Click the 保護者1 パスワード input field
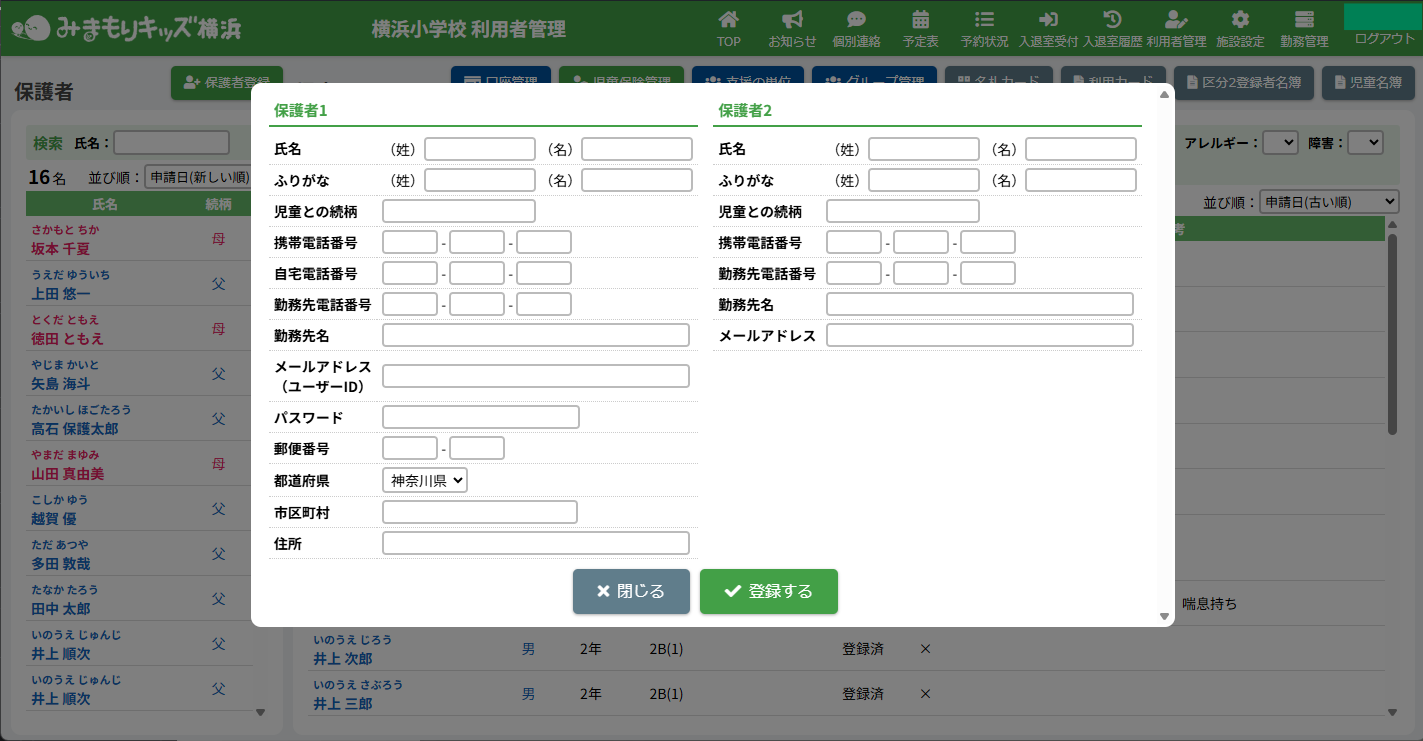This screenshot has width=1423, height=741. pos(481,418)
